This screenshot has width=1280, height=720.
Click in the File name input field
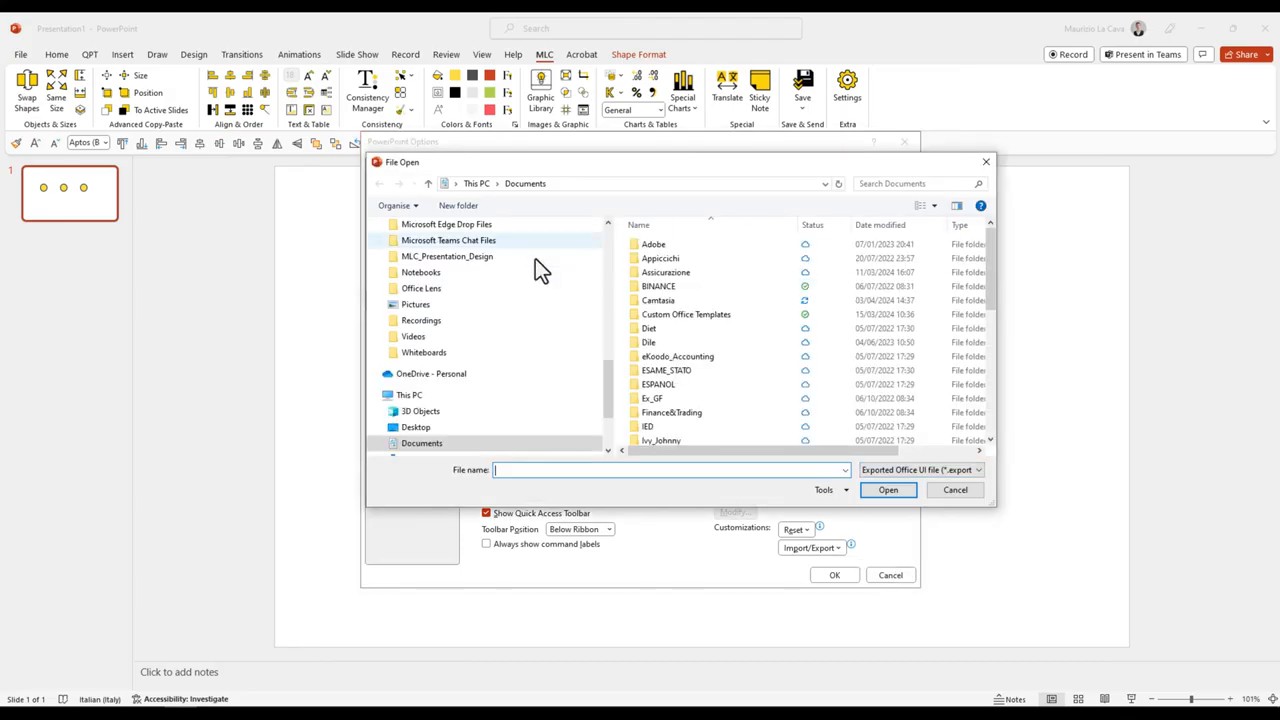[x=670, y=470]
